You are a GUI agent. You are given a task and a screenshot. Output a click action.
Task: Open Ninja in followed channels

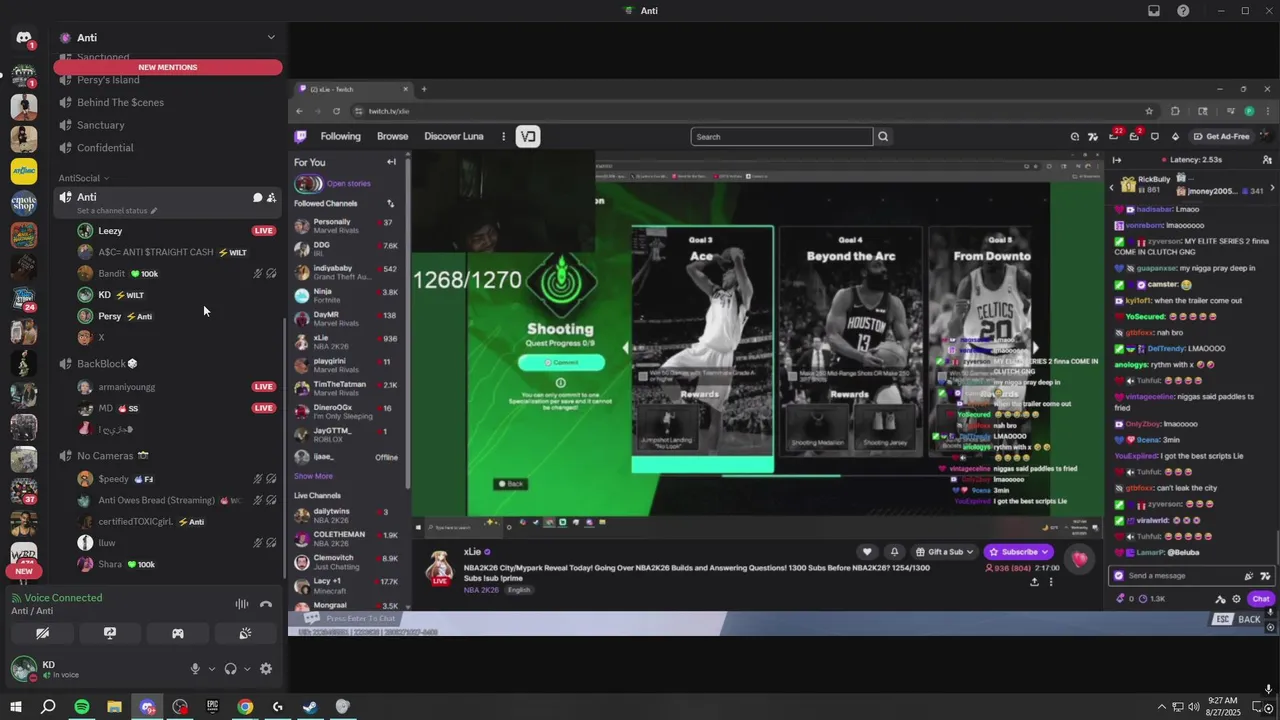point(346,295)
